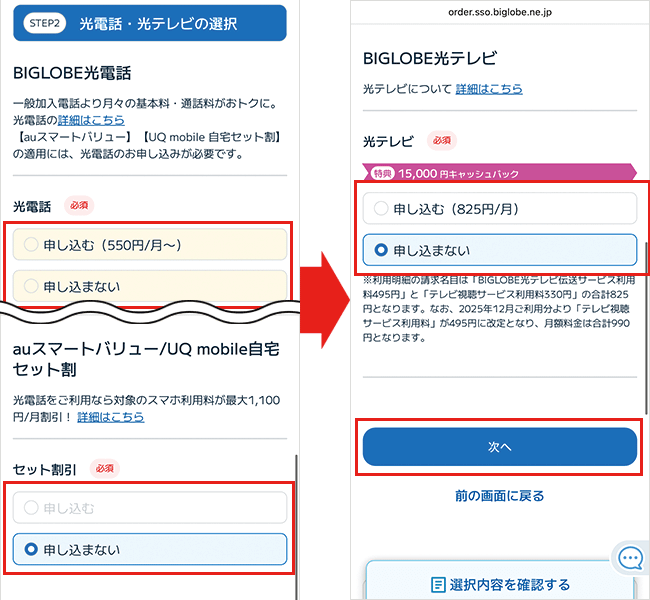Open 詳細はこちら link for auスマートバリュー discount
Screen dimensions: 650x600
click(x=110, y=417)
